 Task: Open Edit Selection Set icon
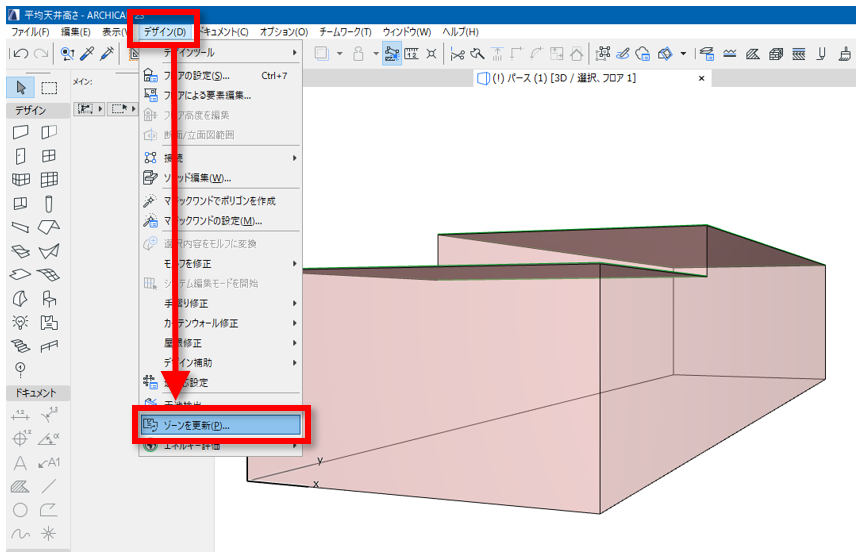[x=603, y=54]
